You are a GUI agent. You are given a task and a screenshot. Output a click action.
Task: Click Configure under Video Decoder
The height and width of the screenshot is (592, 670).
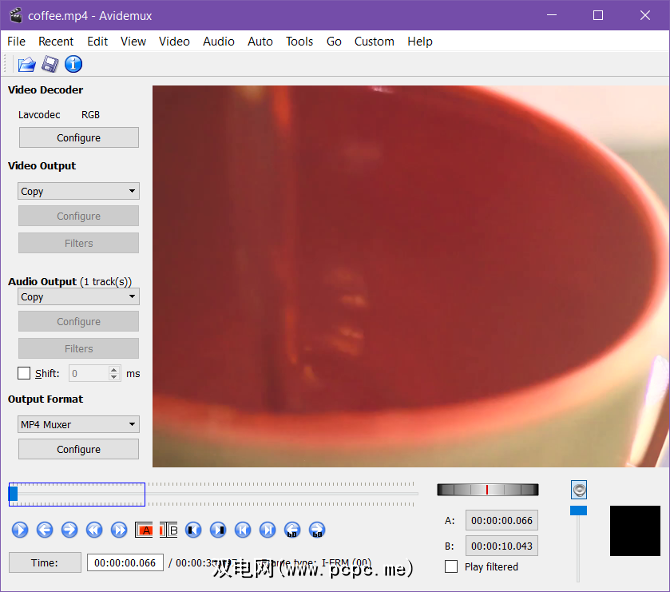[x=78, y=138]
